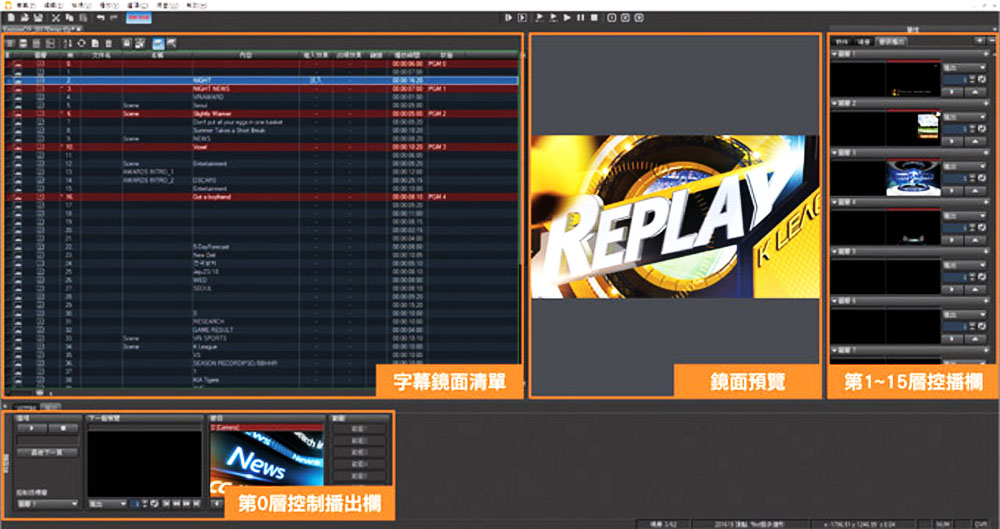This screenshot has height=529, width=1000.
Task: Select the row 'SEASON RECORD'
Action: point(261,363)
